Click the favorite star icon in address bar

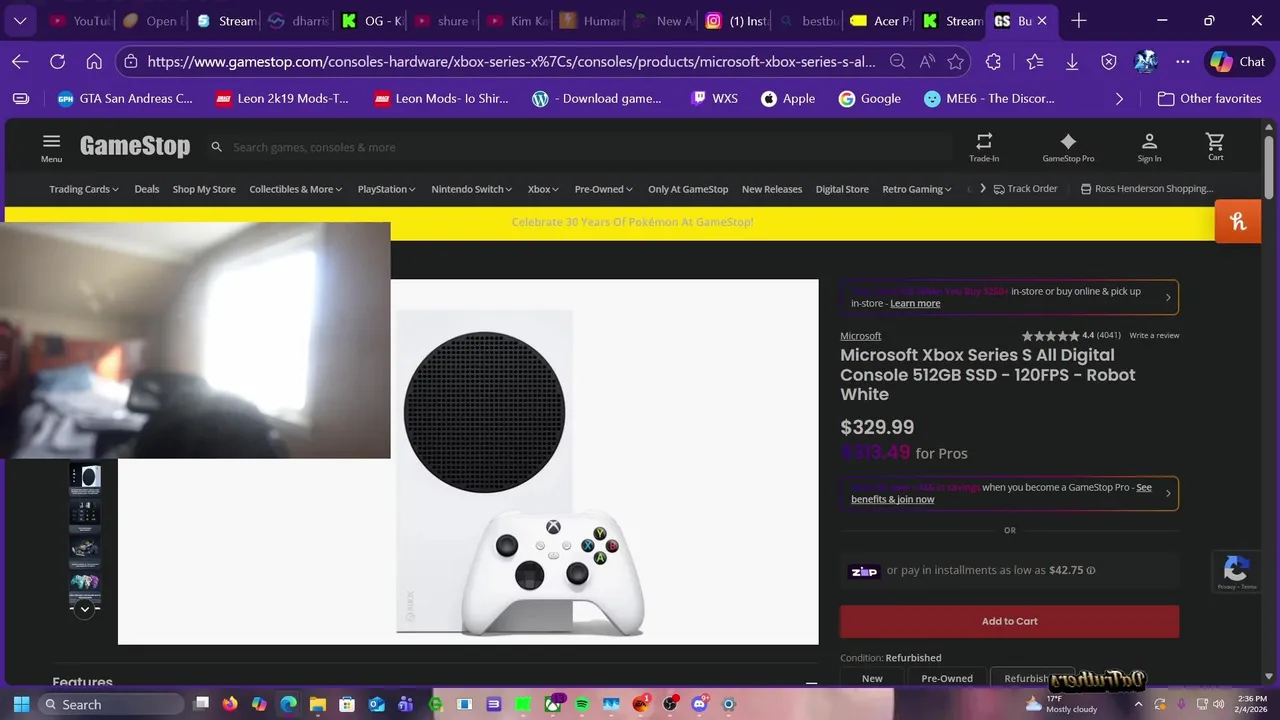(955, 62)
